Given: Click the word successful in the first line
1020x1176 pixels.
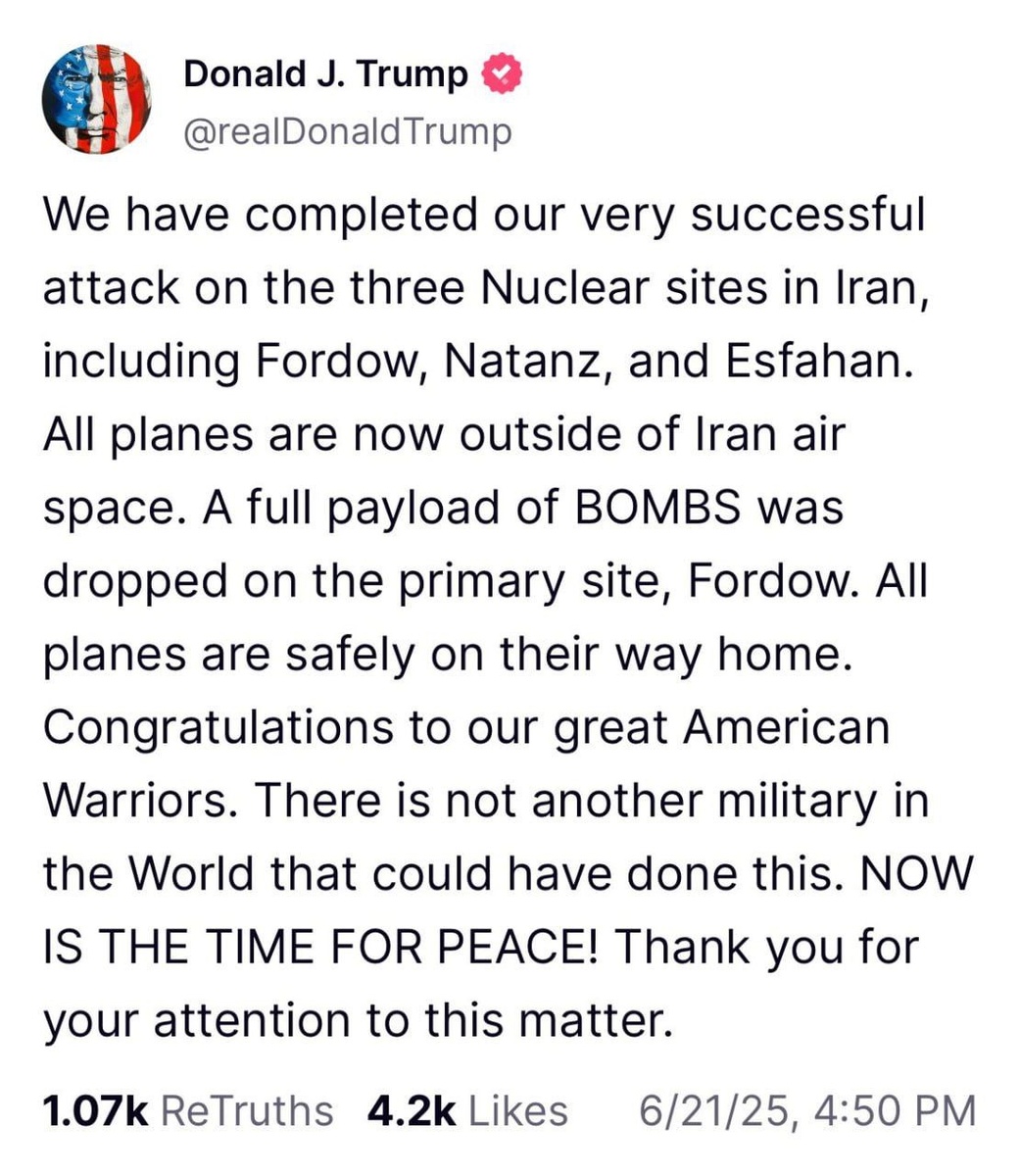Looking at the screenshot, I should point(807,216).
